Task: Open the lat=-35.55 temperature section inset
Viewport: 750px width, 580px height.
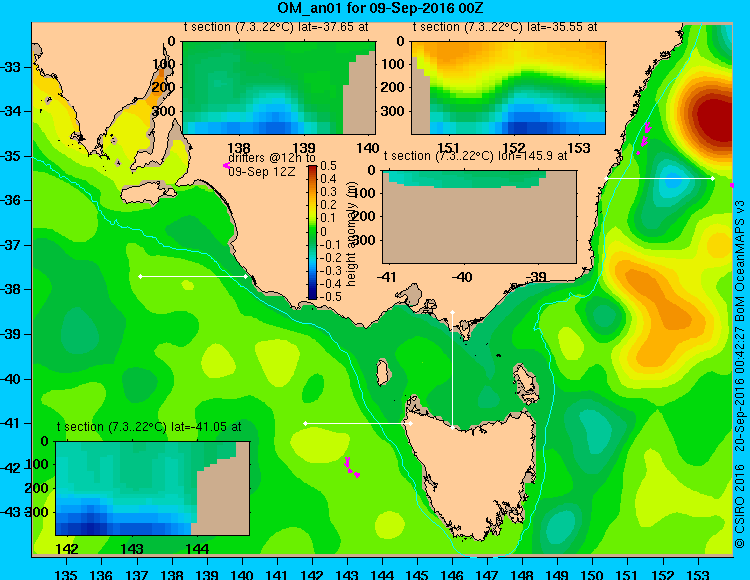Action: click(x=508, y=88)
